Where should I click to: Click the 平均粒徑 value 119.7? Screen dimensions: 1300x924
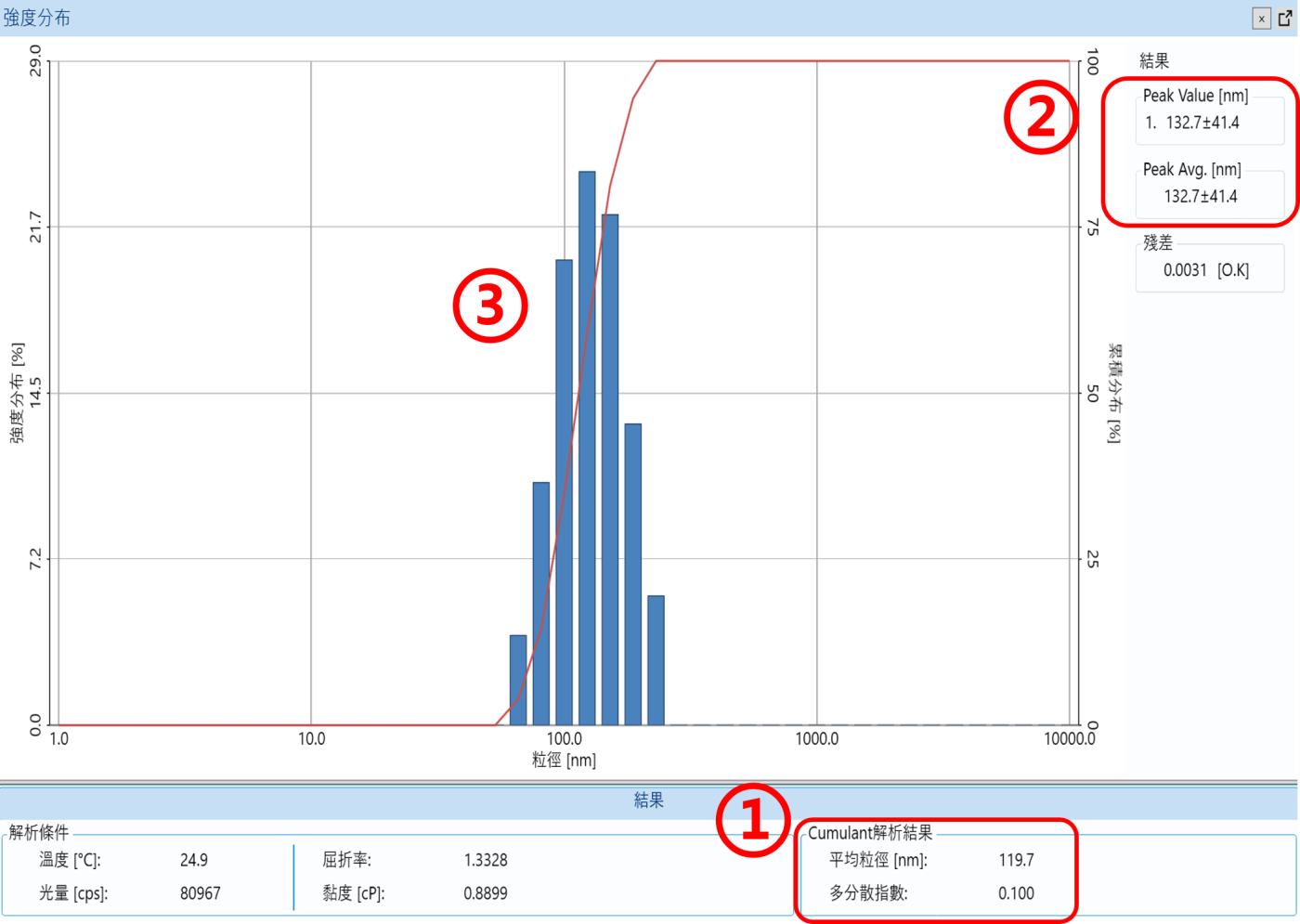(x=1016, y=860)
